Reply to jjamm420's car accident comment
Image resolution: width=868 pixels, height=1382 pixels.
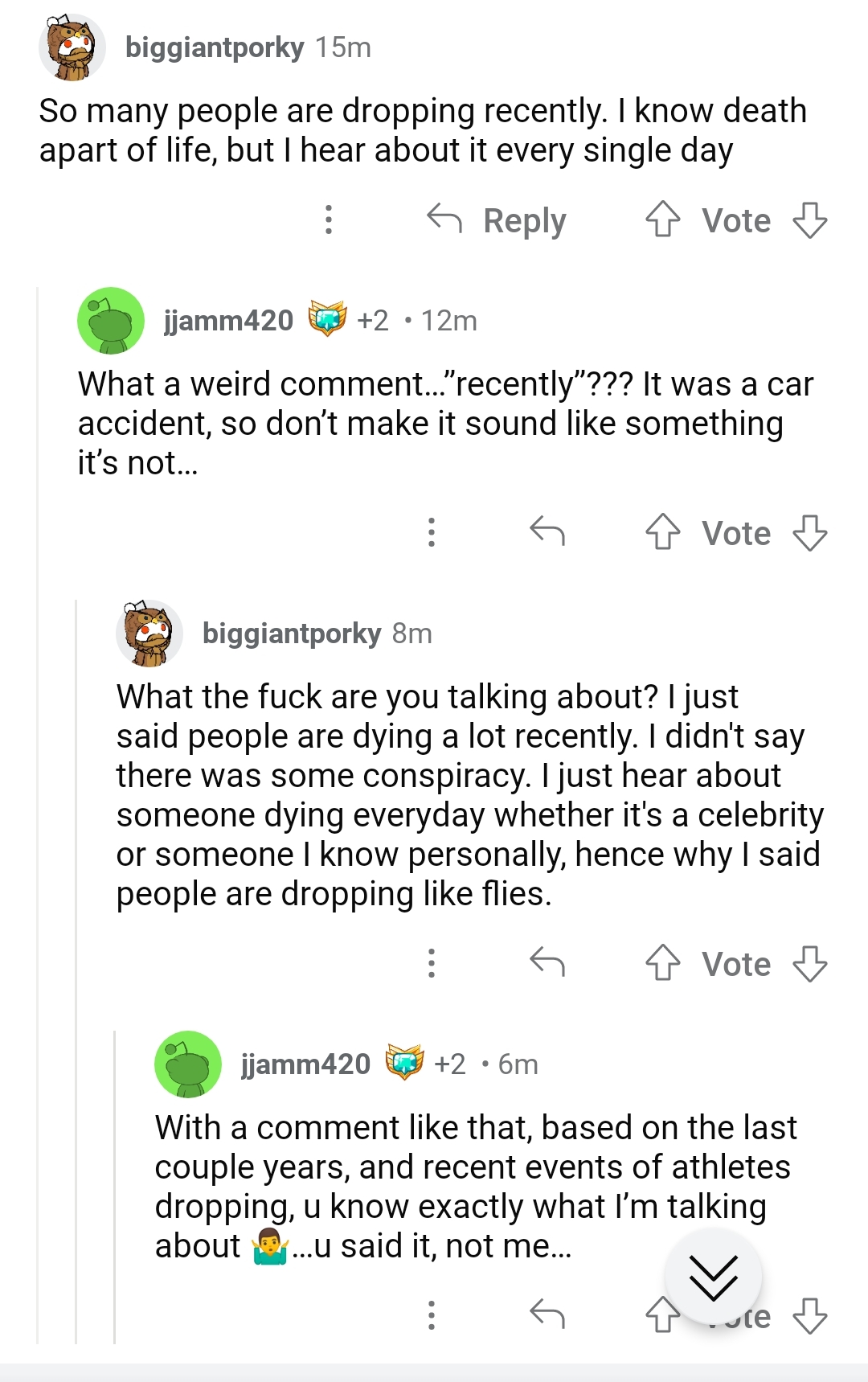pos(547,532)
